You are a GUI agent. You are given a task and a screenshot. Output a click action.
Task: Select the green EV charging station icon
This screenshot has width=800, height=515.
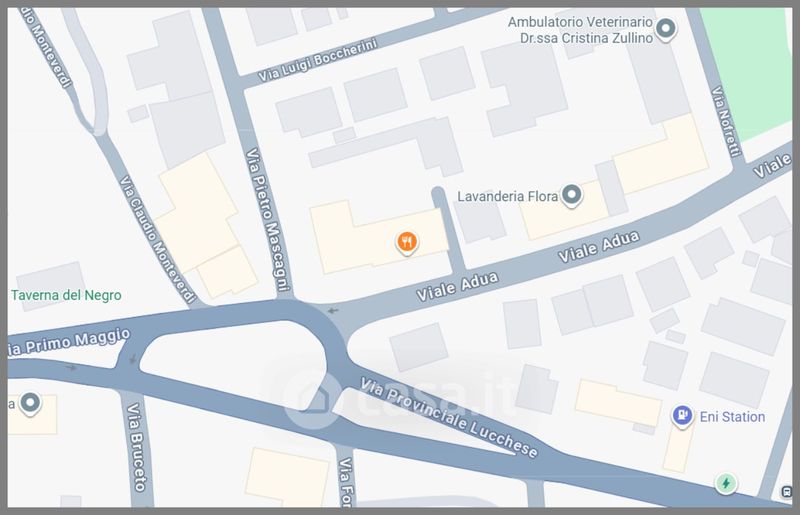click(x=726, y=483)
